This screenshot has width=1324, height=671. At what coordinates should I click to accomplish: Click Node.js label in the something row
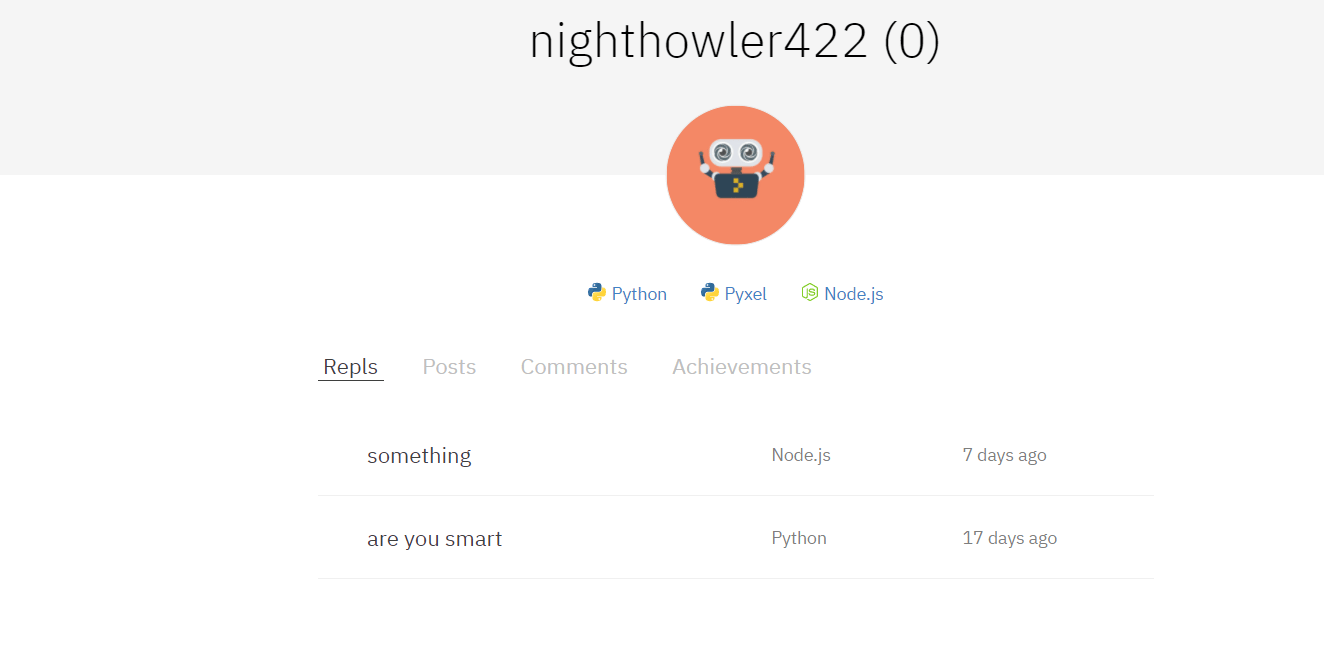click(x=801, y=455)
